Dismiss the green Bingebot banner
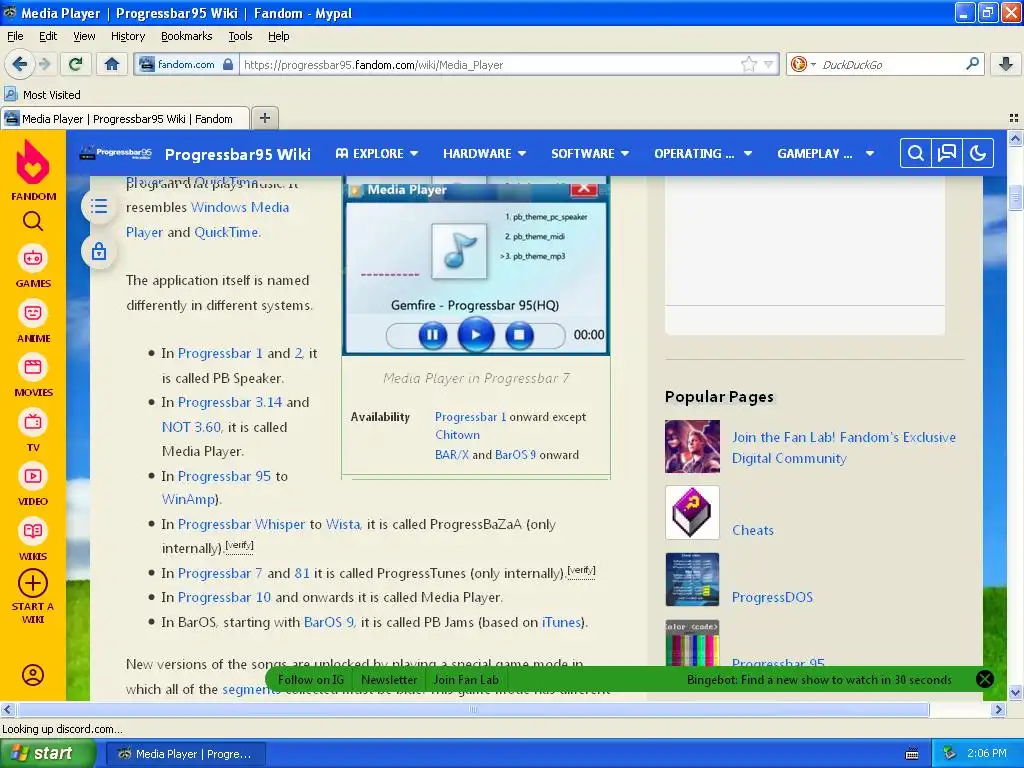1024x768 pixels. (x=984, y=679)
